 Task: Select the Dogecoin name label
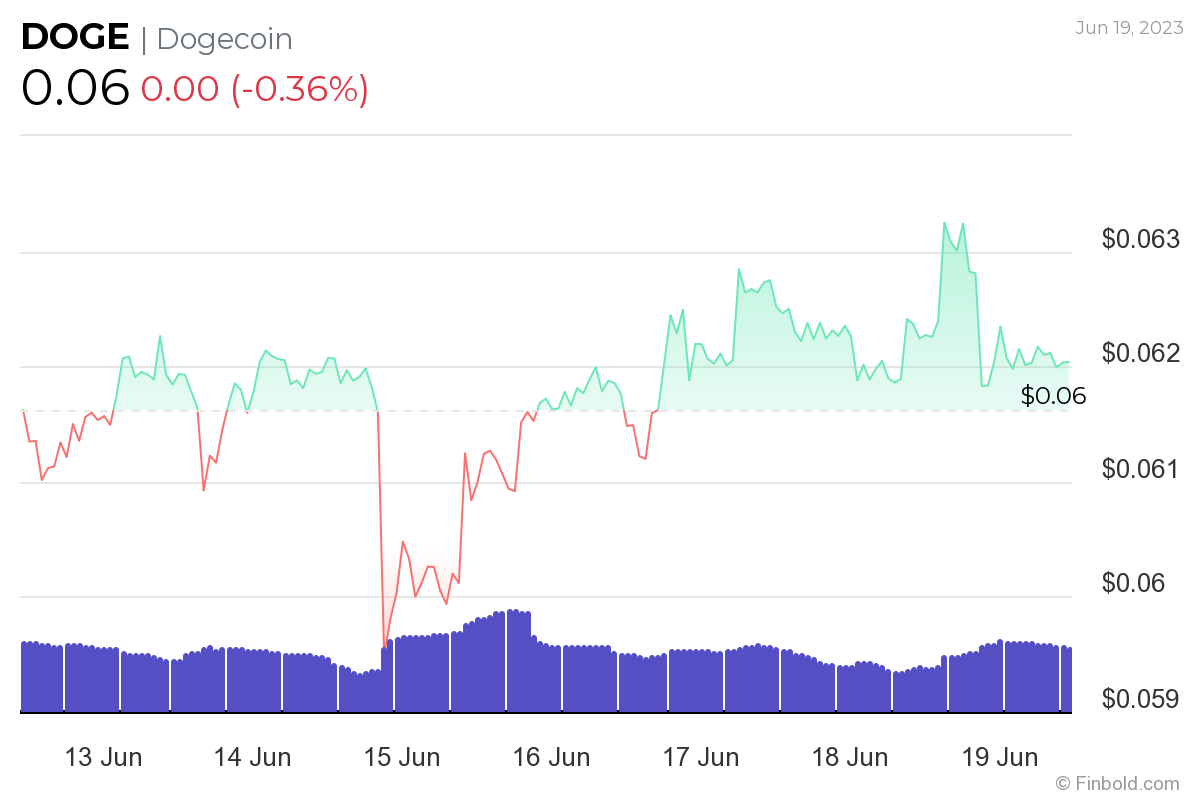tap(225, 39)
